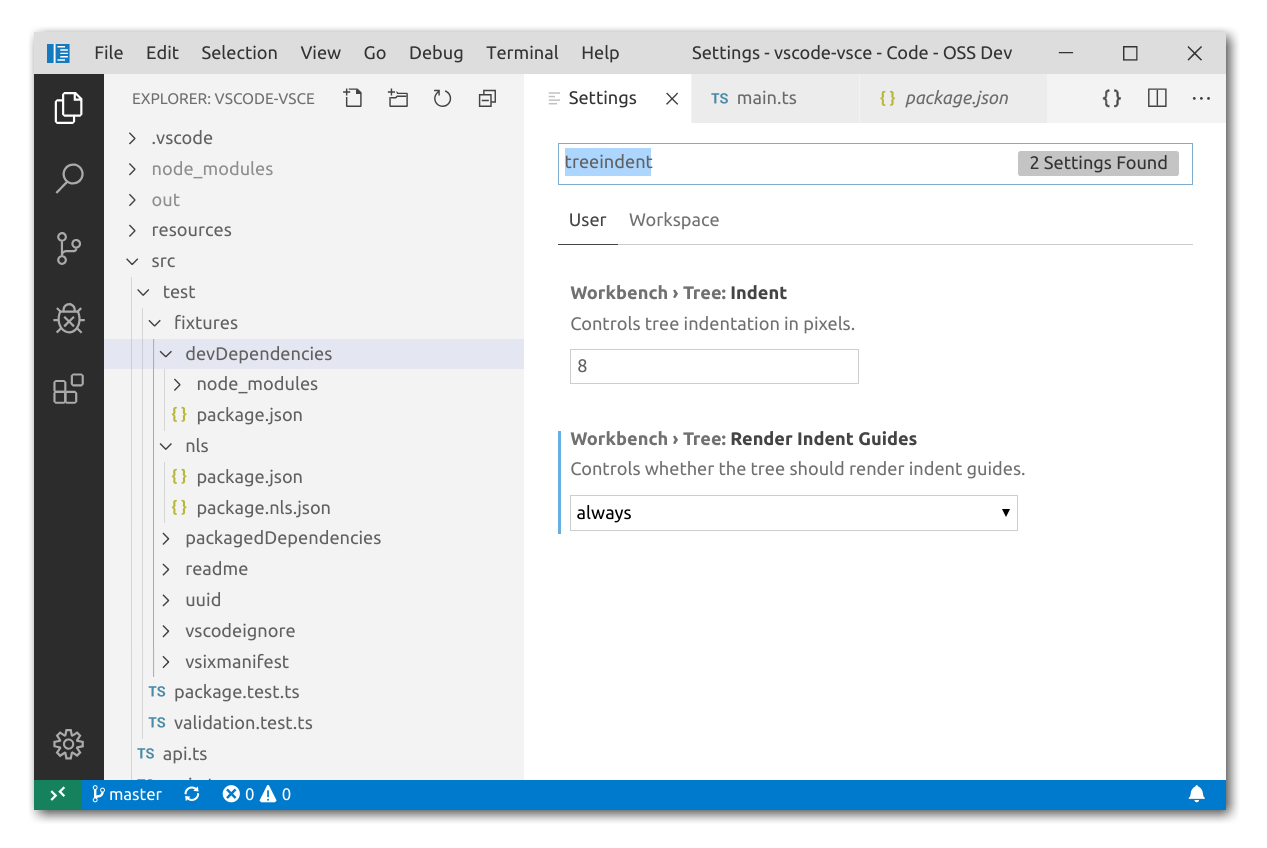Screen dimensions: 1267x848
Task: Open notifications via the bell icon
Action: coord(1196,794)
